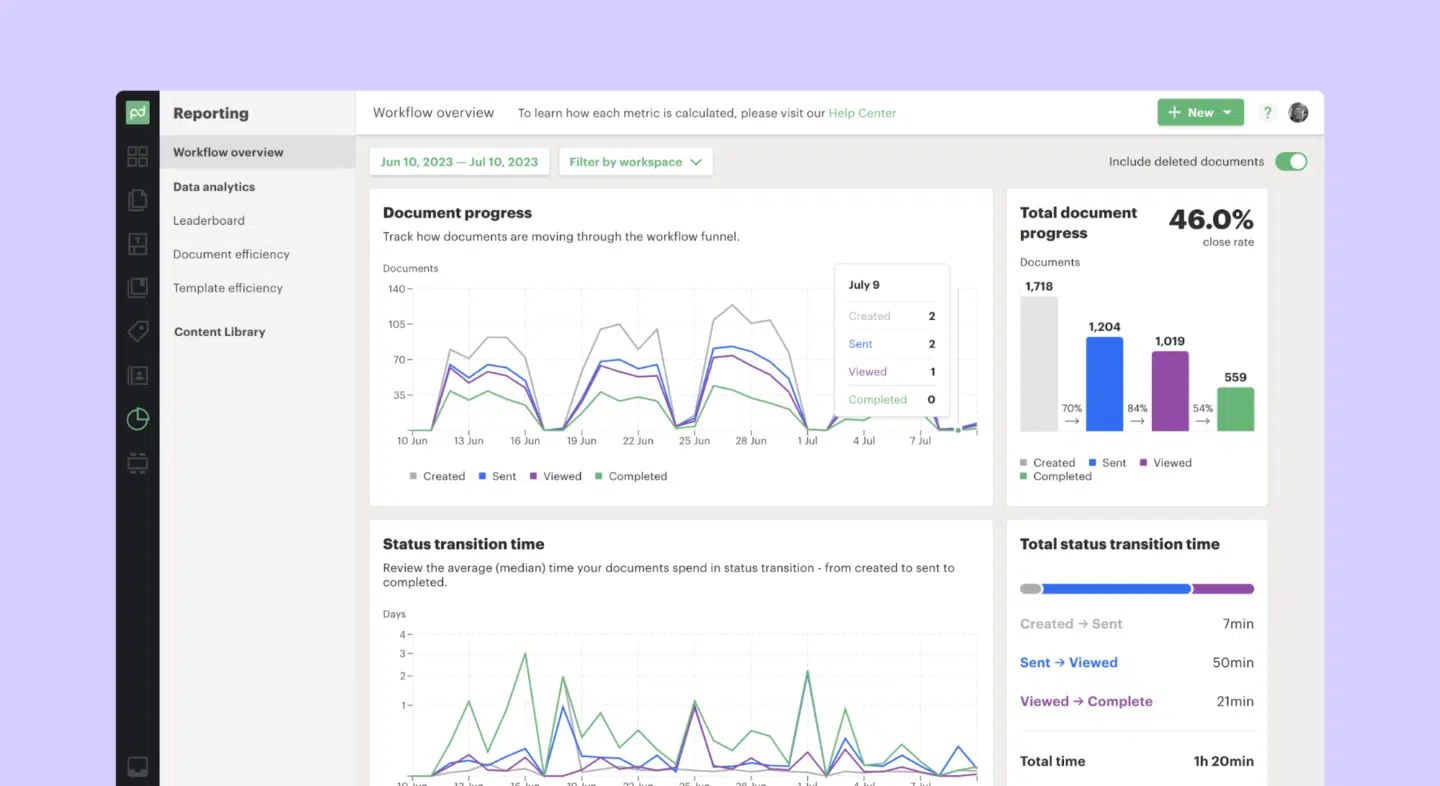The image size is (1440, 786).
Task: Click the tag-shaped icon in sidebar
Action: tap(137, 331)
